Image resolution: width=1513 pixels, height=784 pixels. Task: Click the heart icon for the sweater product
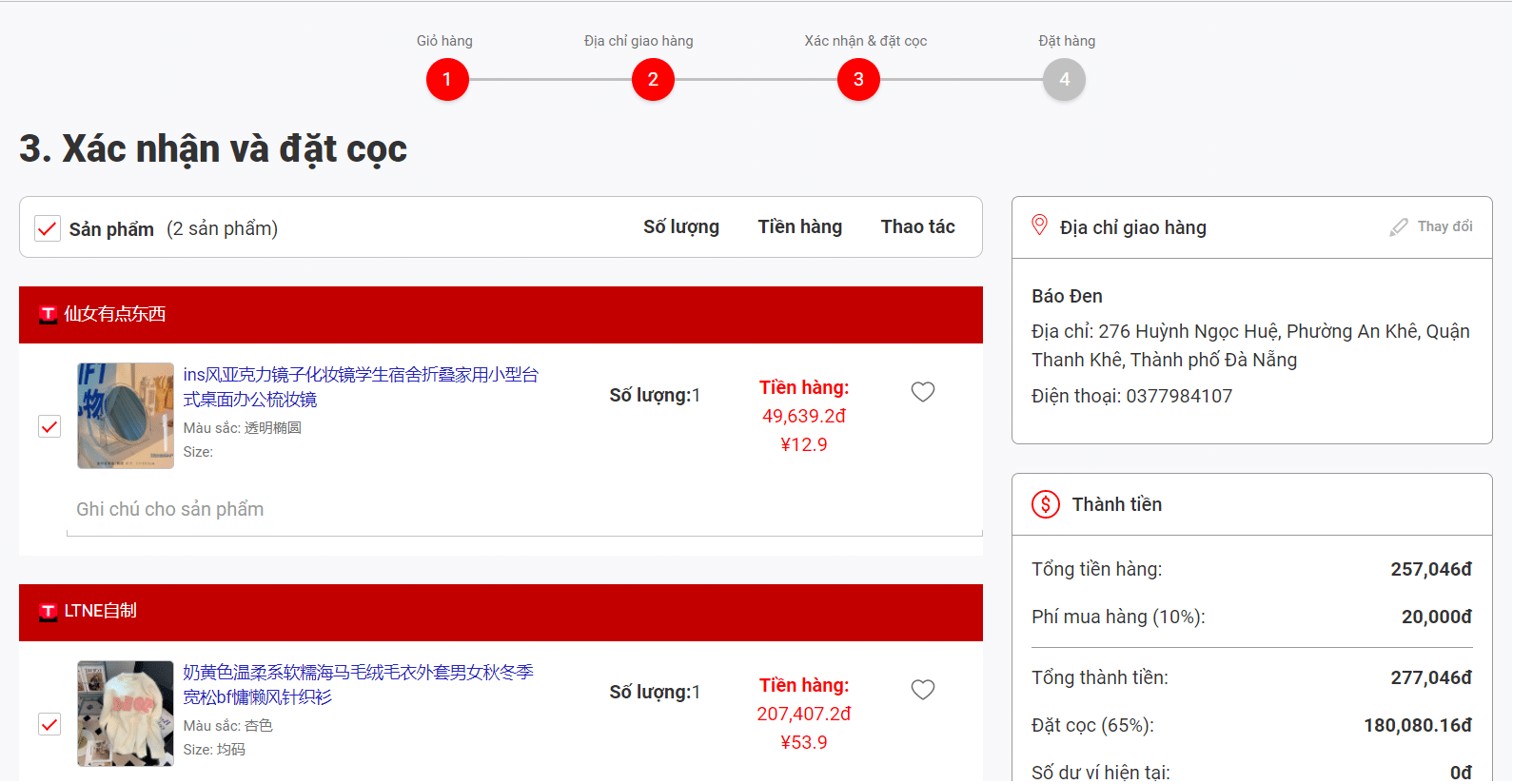[922, 690]
